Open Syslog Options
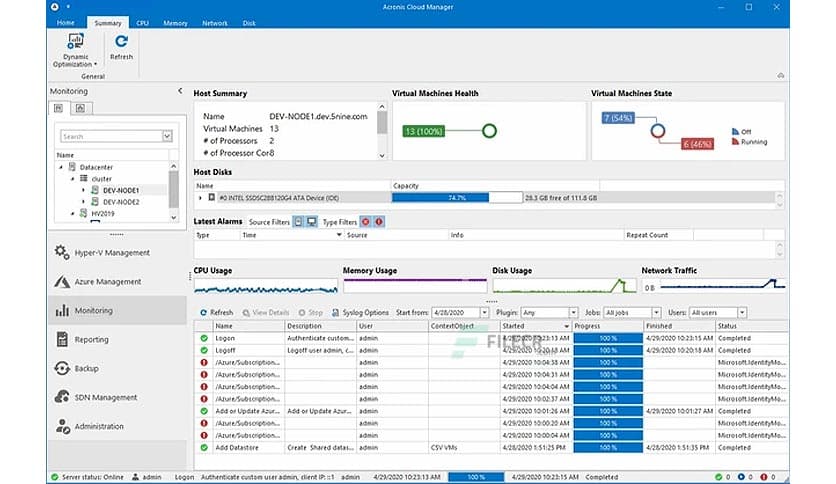The height and width of the screenshot is (484, 836). [360, 313]
